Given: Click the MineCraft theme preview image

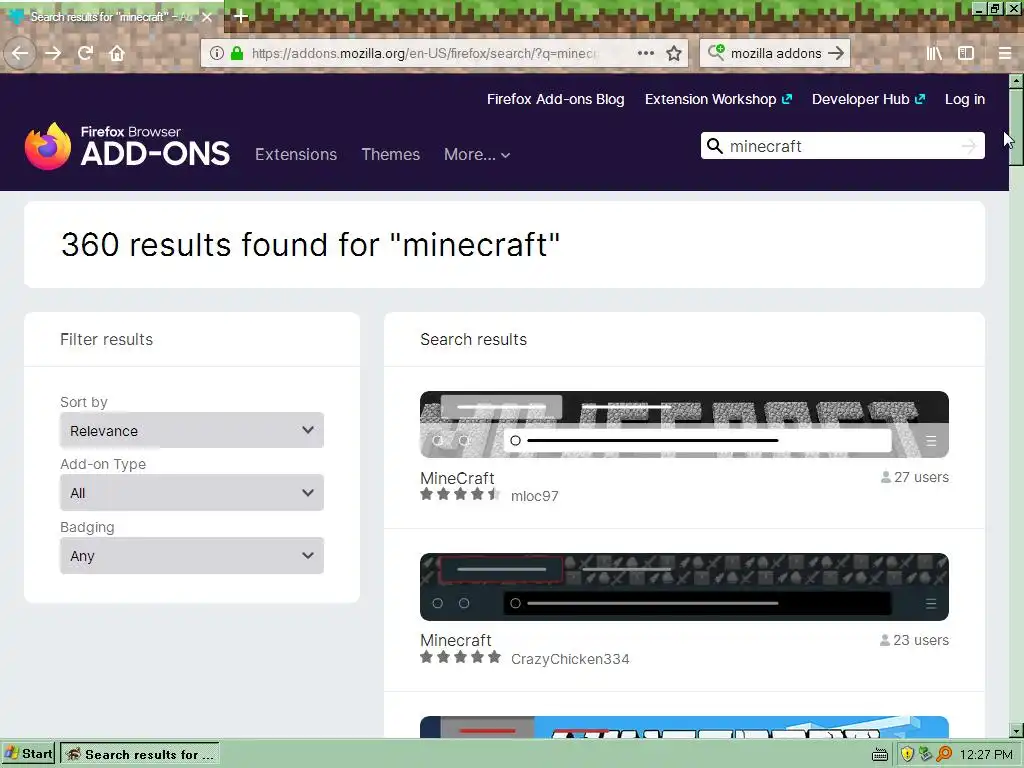Looking at the screenshot, I should tap(684, 424).
